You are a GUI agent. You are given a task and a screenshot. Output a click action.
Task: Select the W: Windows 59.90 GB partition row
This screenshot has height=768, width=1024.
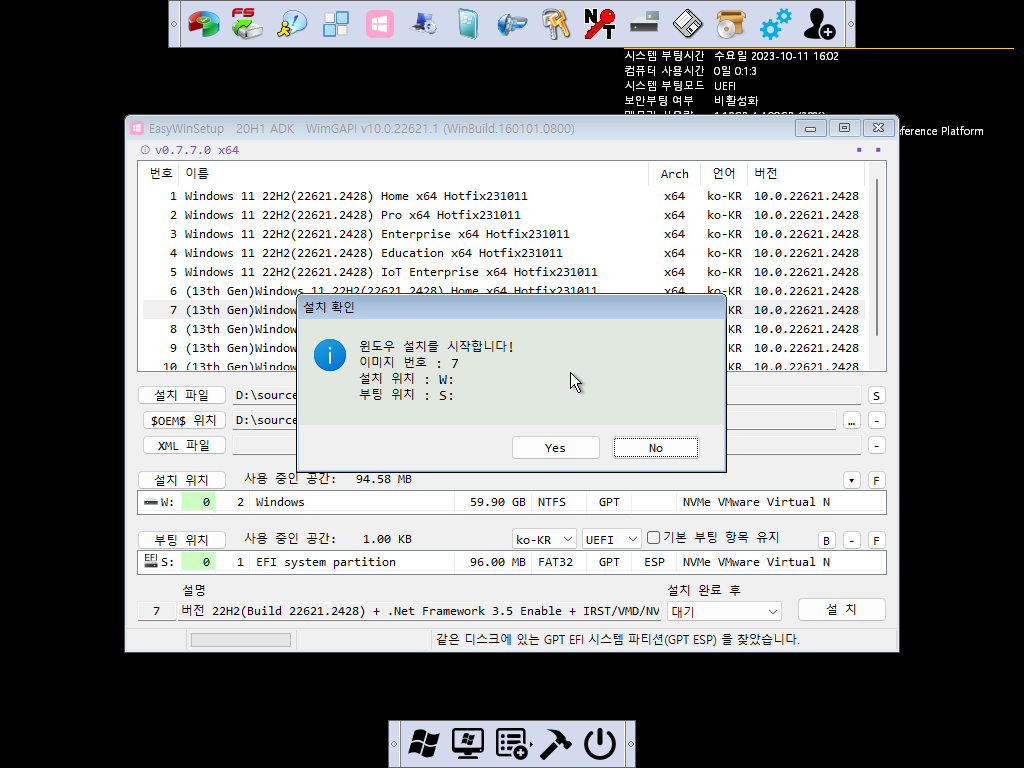coord(511,502)
